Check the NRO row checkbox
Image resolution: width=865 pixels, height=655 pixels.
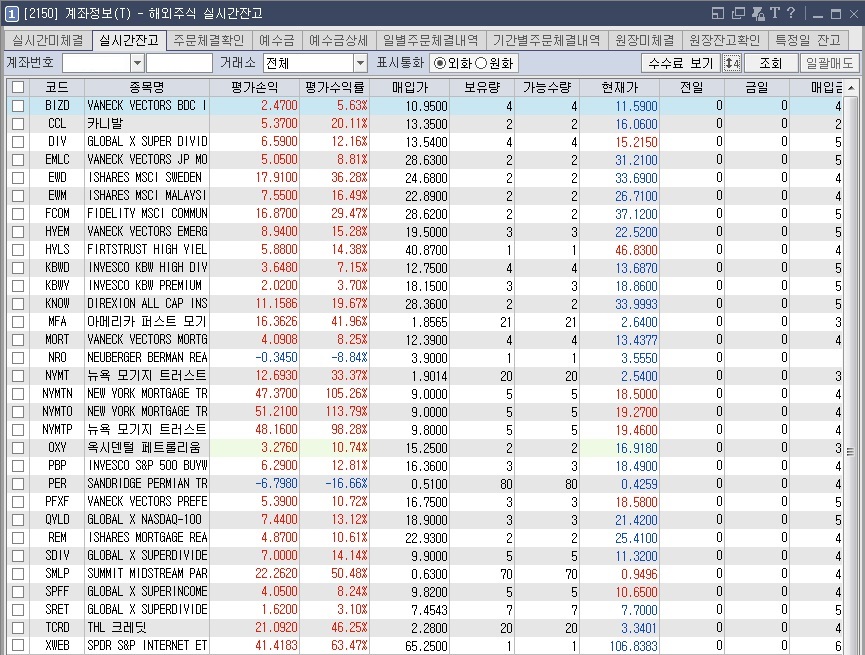(x=18, y=358)
